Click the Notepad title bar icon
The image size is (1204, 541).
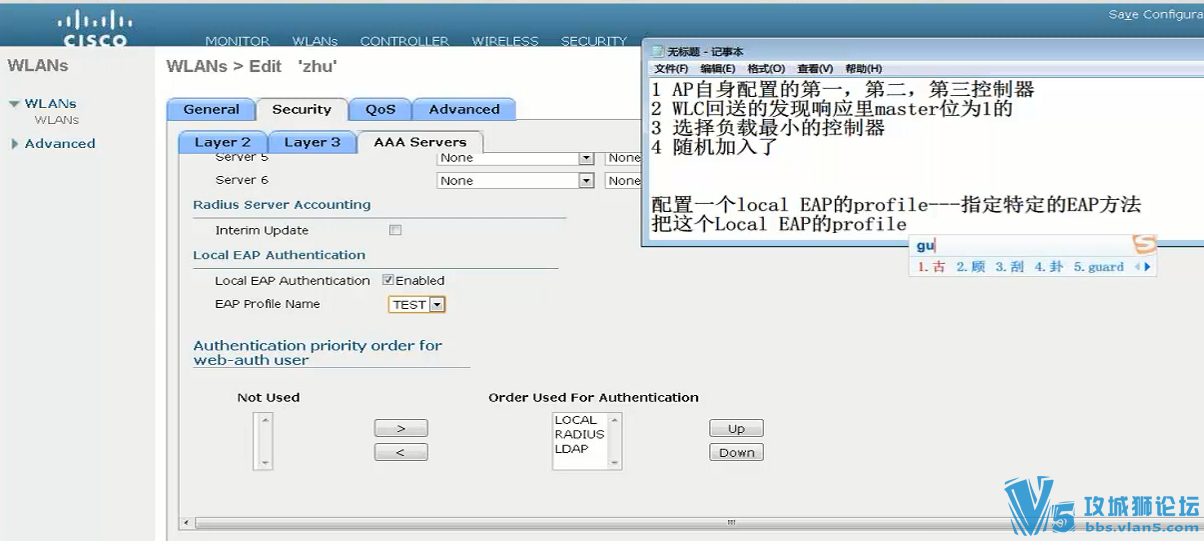pyautogui.click(x=657, y=52)
